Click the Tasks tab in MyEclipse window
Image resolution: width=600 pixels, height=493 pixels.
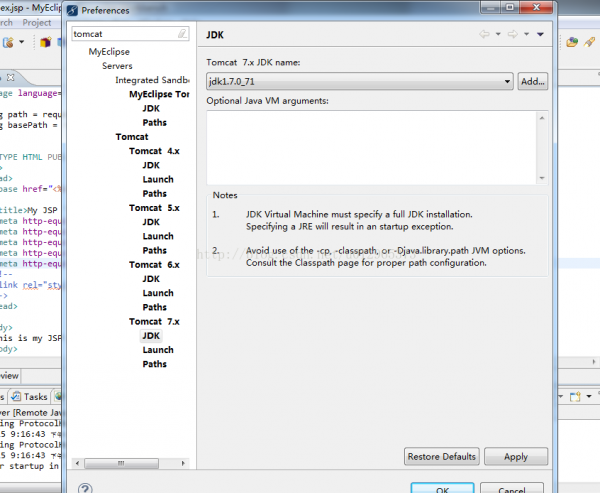[30, 397]
